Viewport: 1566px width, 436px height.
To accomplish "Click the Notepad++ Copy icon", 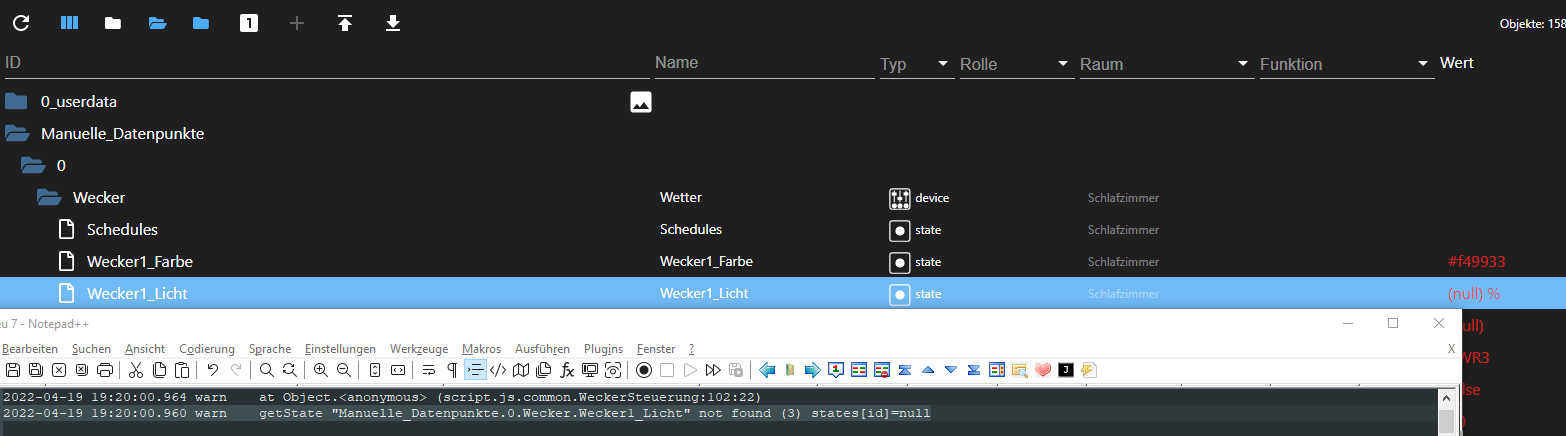I will (x=159, y=370).
